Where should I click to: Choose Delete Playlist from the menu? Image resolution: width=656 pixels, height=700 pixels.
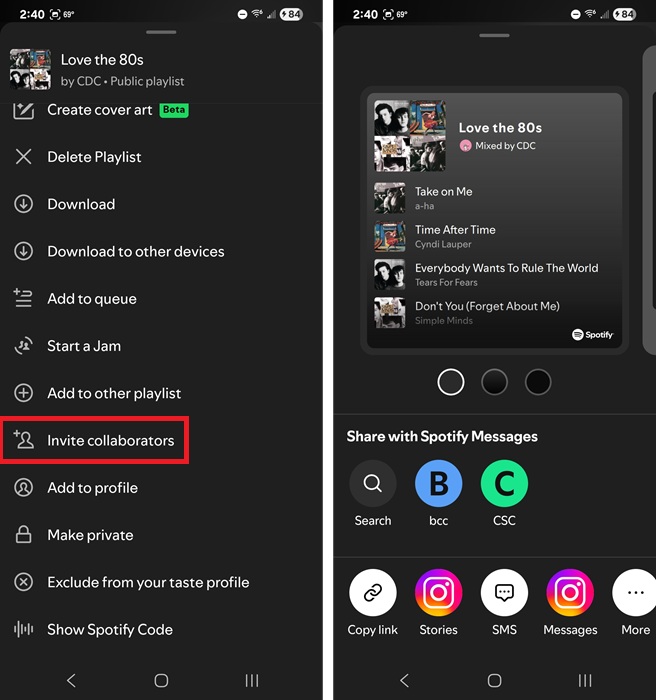161,157
